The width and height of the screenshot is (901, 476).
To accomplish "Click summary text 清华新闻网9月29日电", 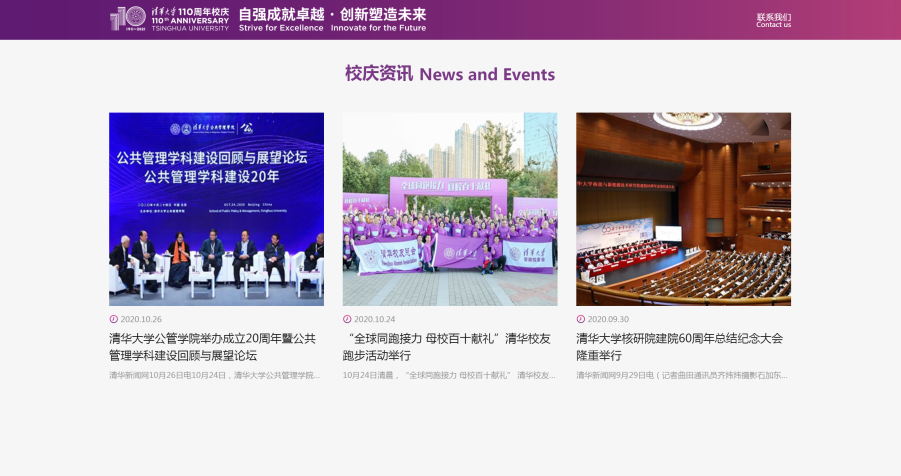I will [x=682, y=375].
